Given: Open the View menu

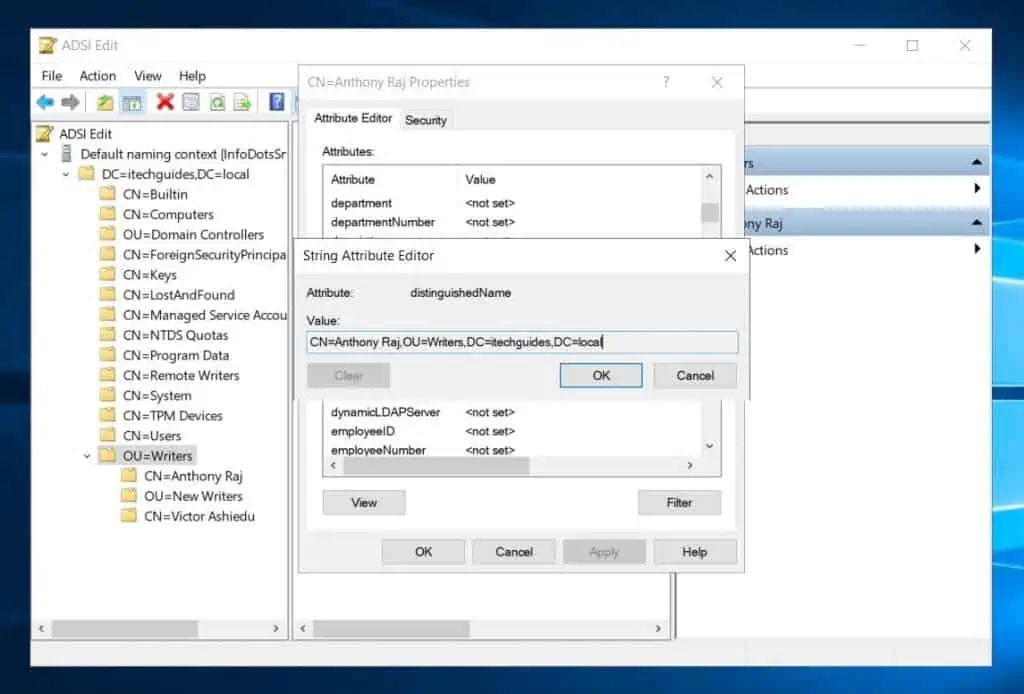Looking at the screenshot, I should tap(148, 76).
